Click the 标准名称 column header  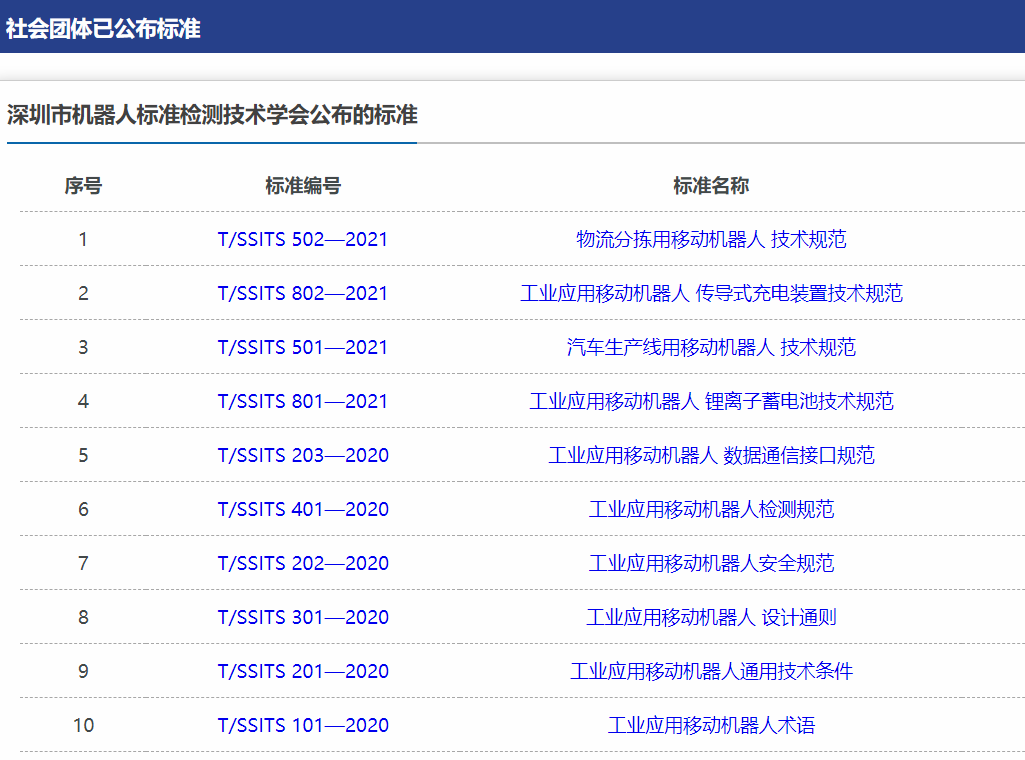(x=711, y=186)
